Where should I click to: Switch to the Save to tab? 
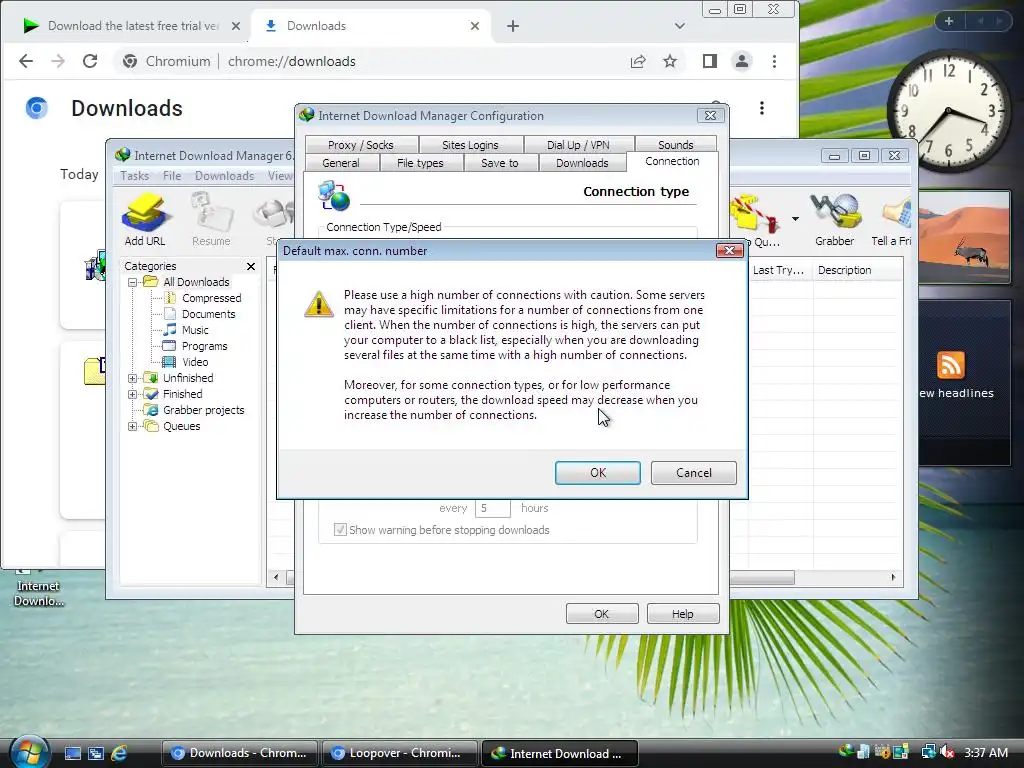click(500, 163)
